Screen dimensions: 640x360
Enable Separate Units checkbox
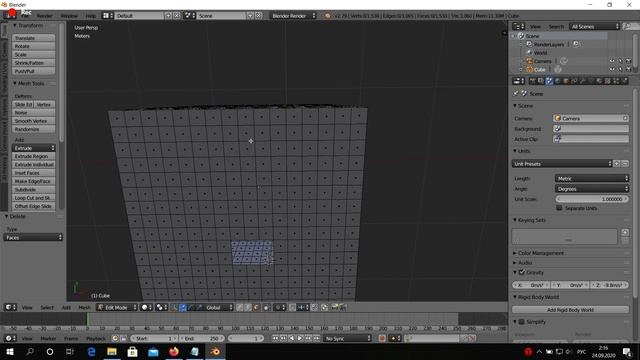click(559, 208)
